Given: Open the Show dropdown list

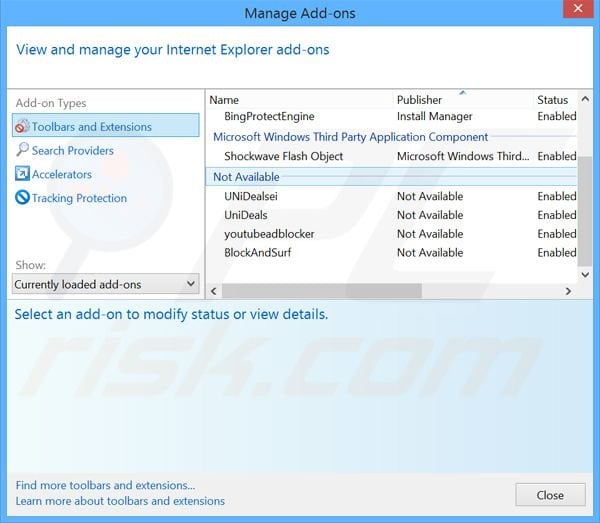Looking at the screenshot, I should (x=106, y=284).
